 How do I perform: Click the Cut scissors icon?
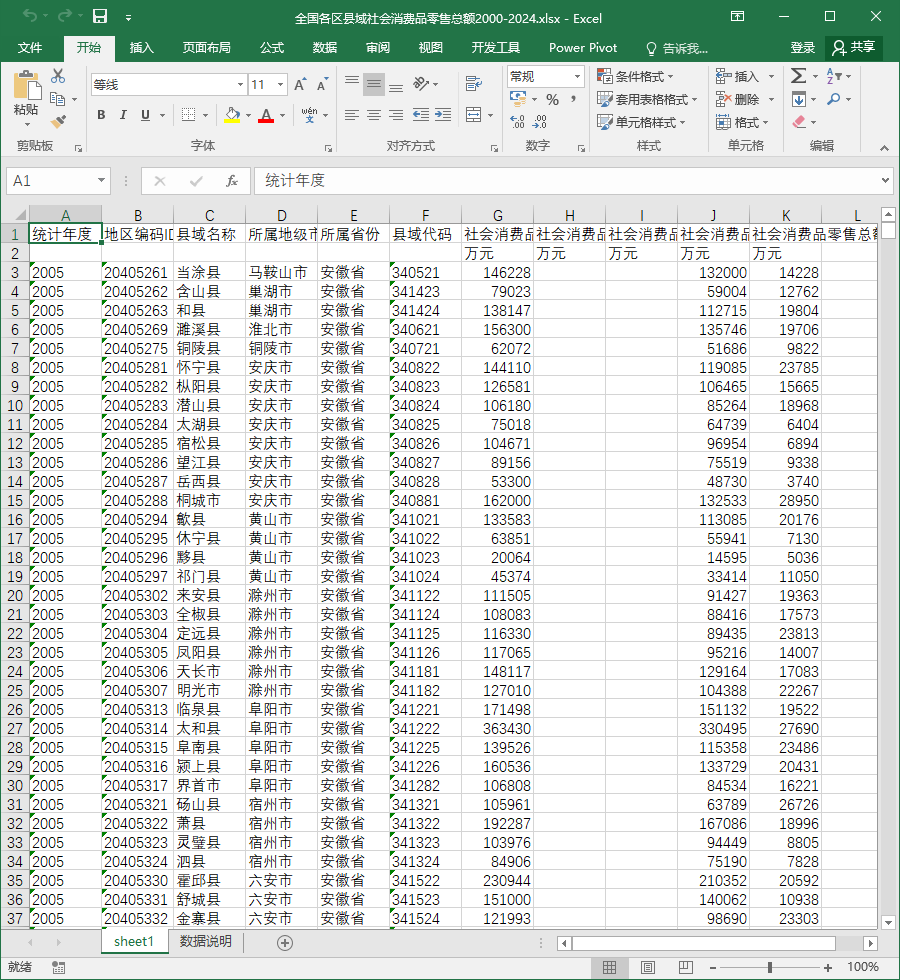pyautogui.click(x=58, y=76)
